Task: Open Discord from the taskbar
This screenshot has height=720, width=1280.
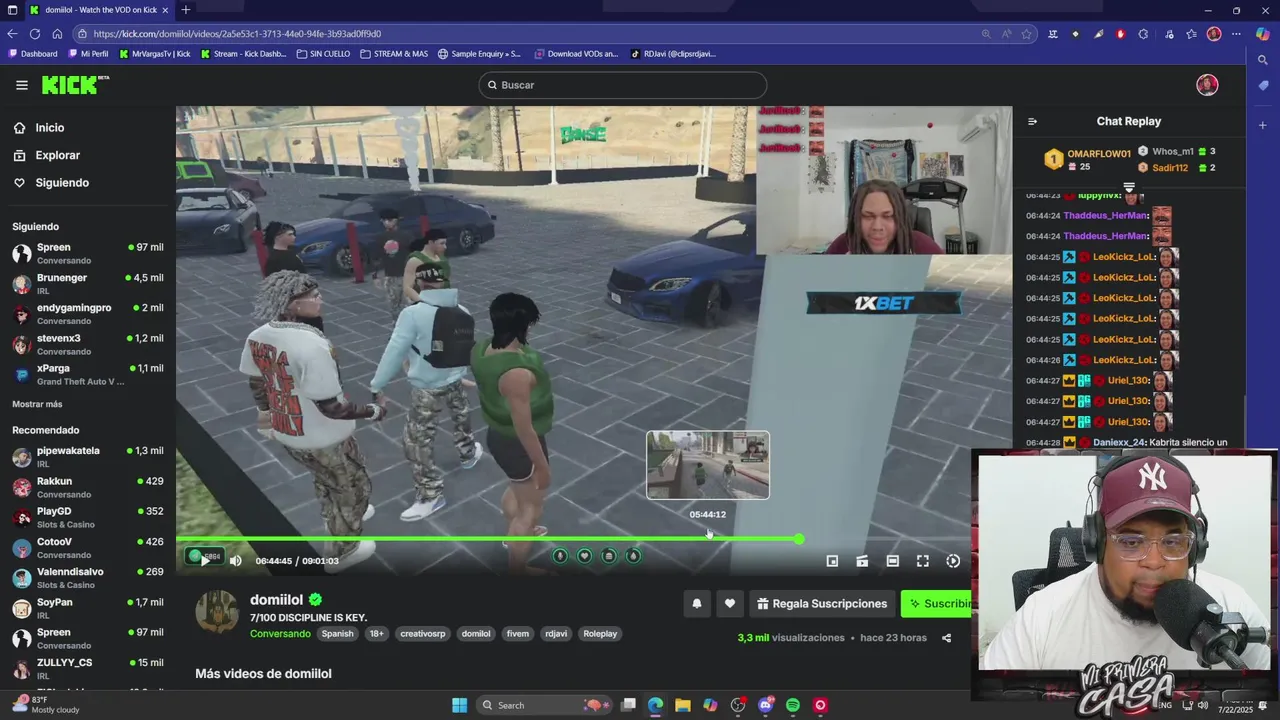Action: pos(766,705)
